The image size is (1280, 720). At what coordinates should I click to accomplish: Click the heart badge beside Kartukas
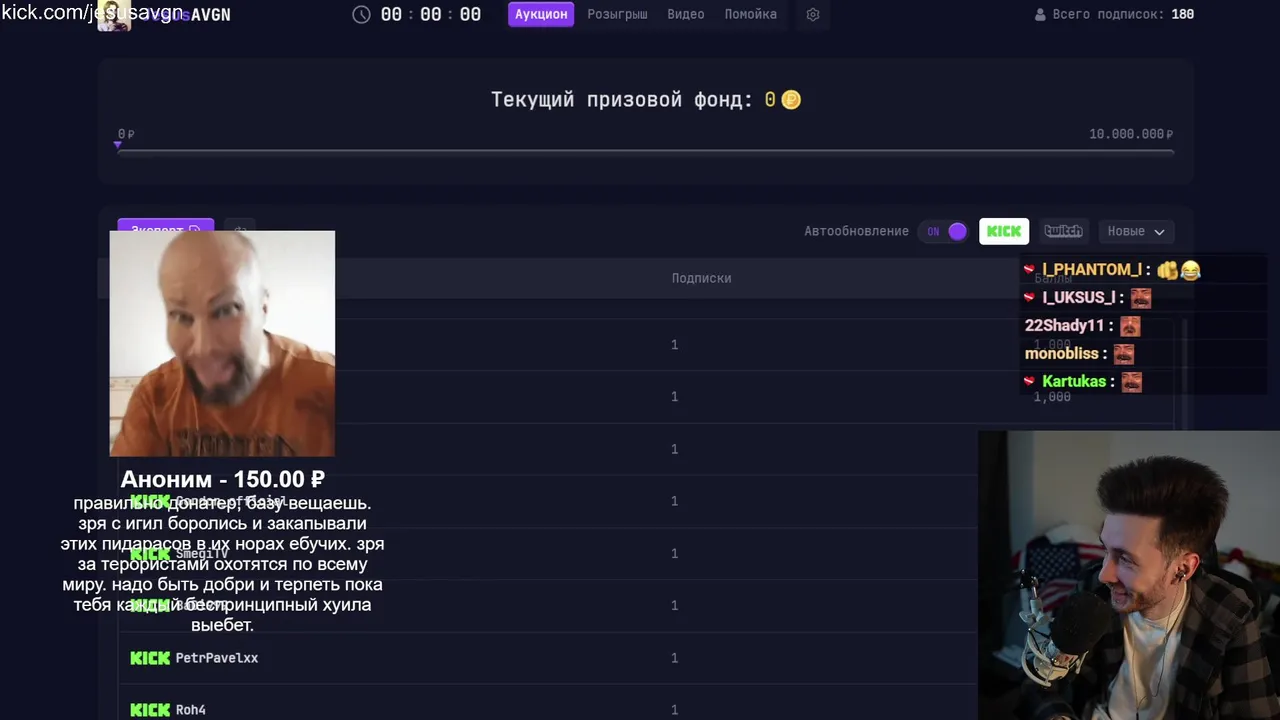tap(1029, 381)
